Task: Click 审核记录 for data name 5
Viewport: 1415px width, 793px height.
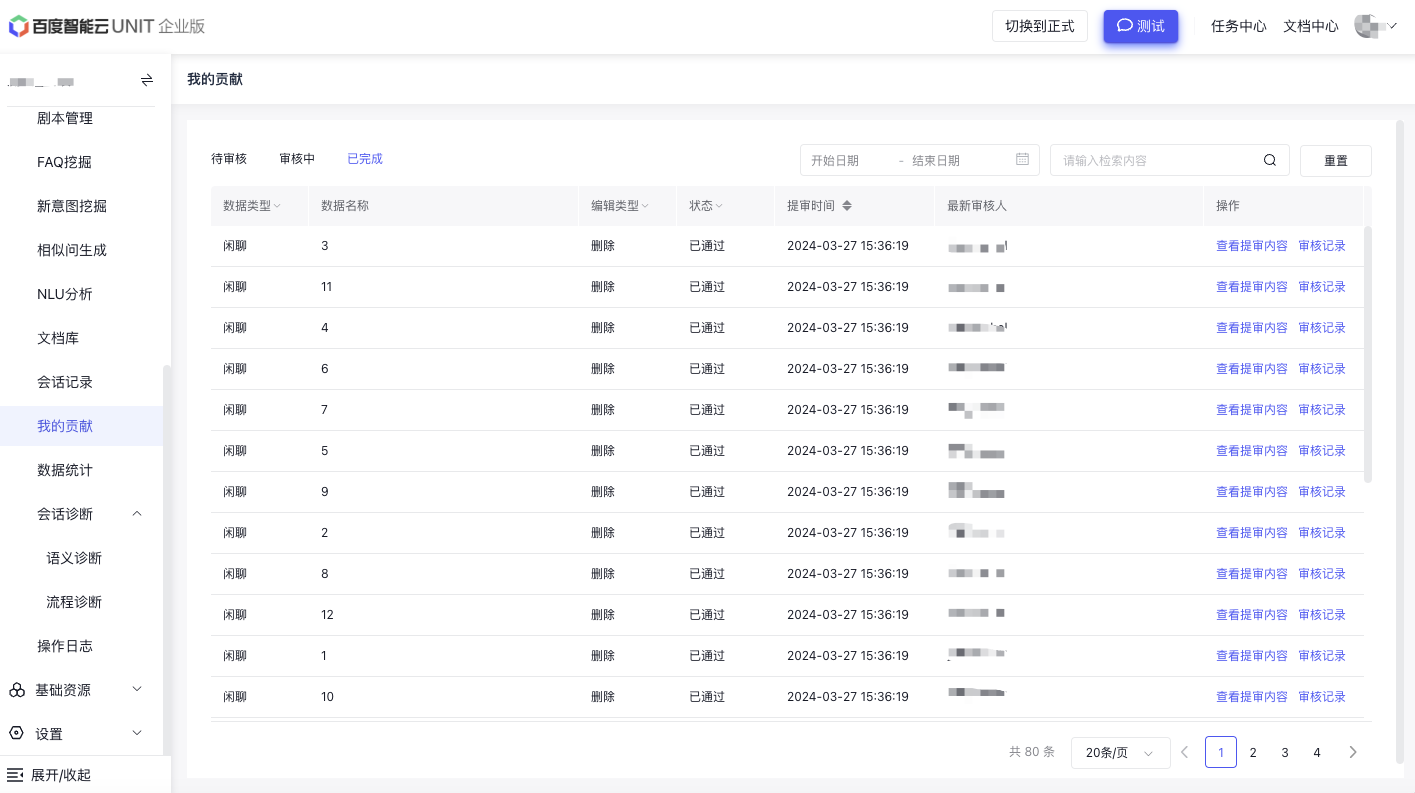Action: pyautogui.click(x=1322, y=451)
